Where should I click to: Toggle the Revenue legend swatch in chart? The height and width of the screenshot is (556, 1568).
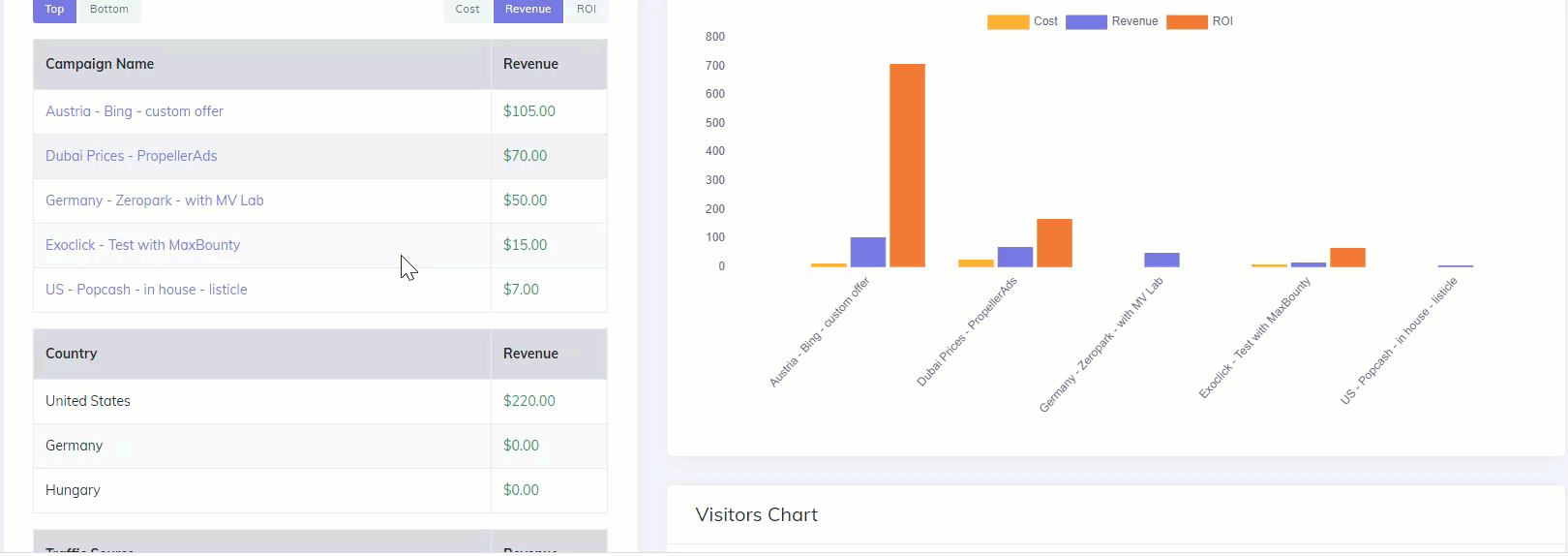click(1086, 21)
